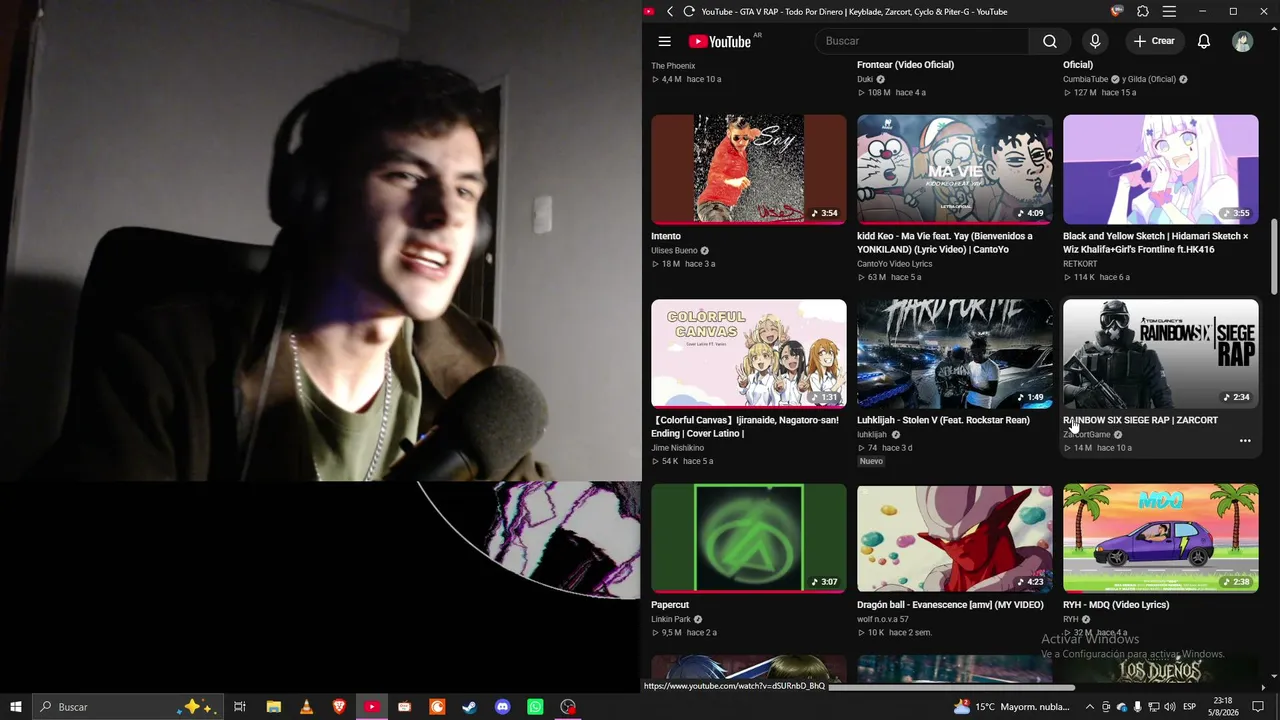
Task: Open the weather widget showing 15°C
Action: click(1012, 707)
